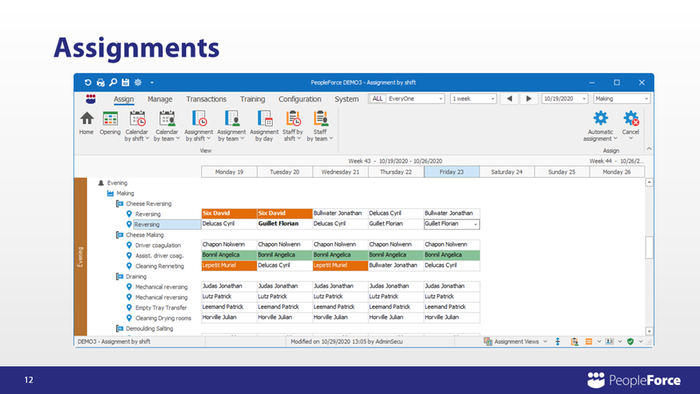Open the gear settings icon in title bar

138,83
